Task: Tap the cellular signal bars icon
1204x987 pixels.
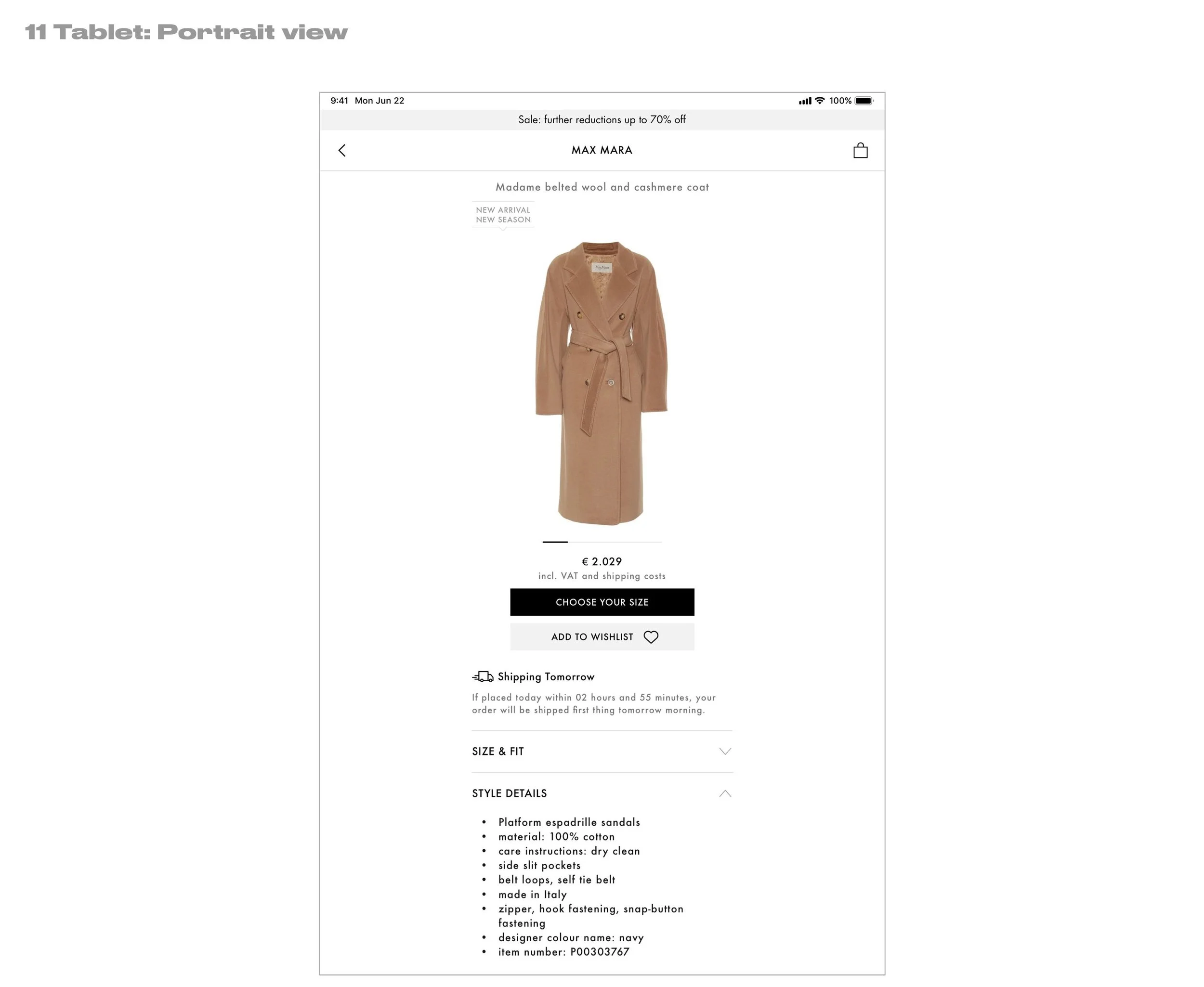Action: click(805, 101)
